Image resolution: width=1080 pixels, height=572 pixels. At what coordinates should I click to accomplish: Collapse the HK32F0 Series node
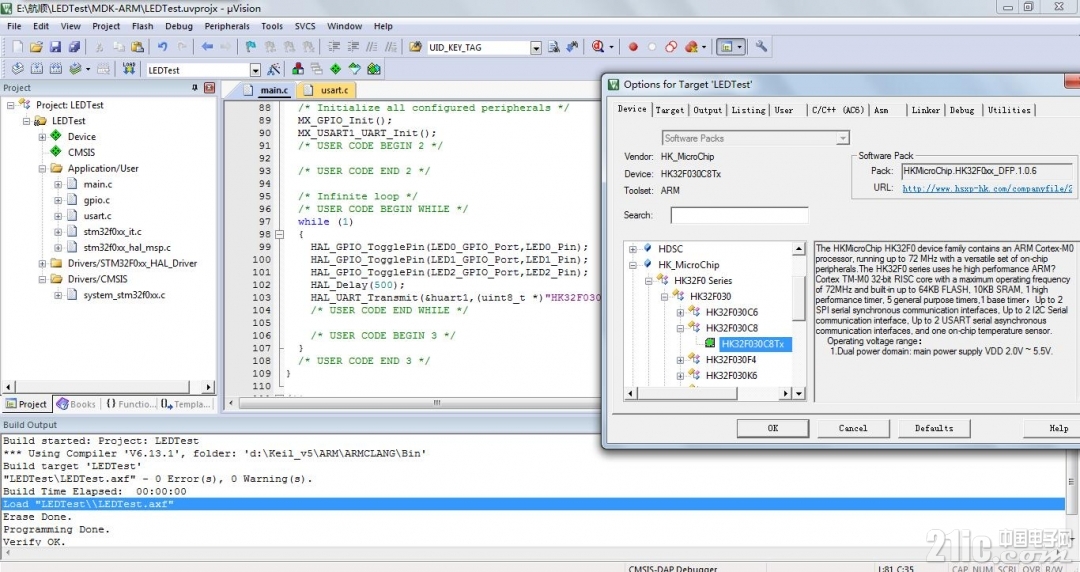point(649,280)
